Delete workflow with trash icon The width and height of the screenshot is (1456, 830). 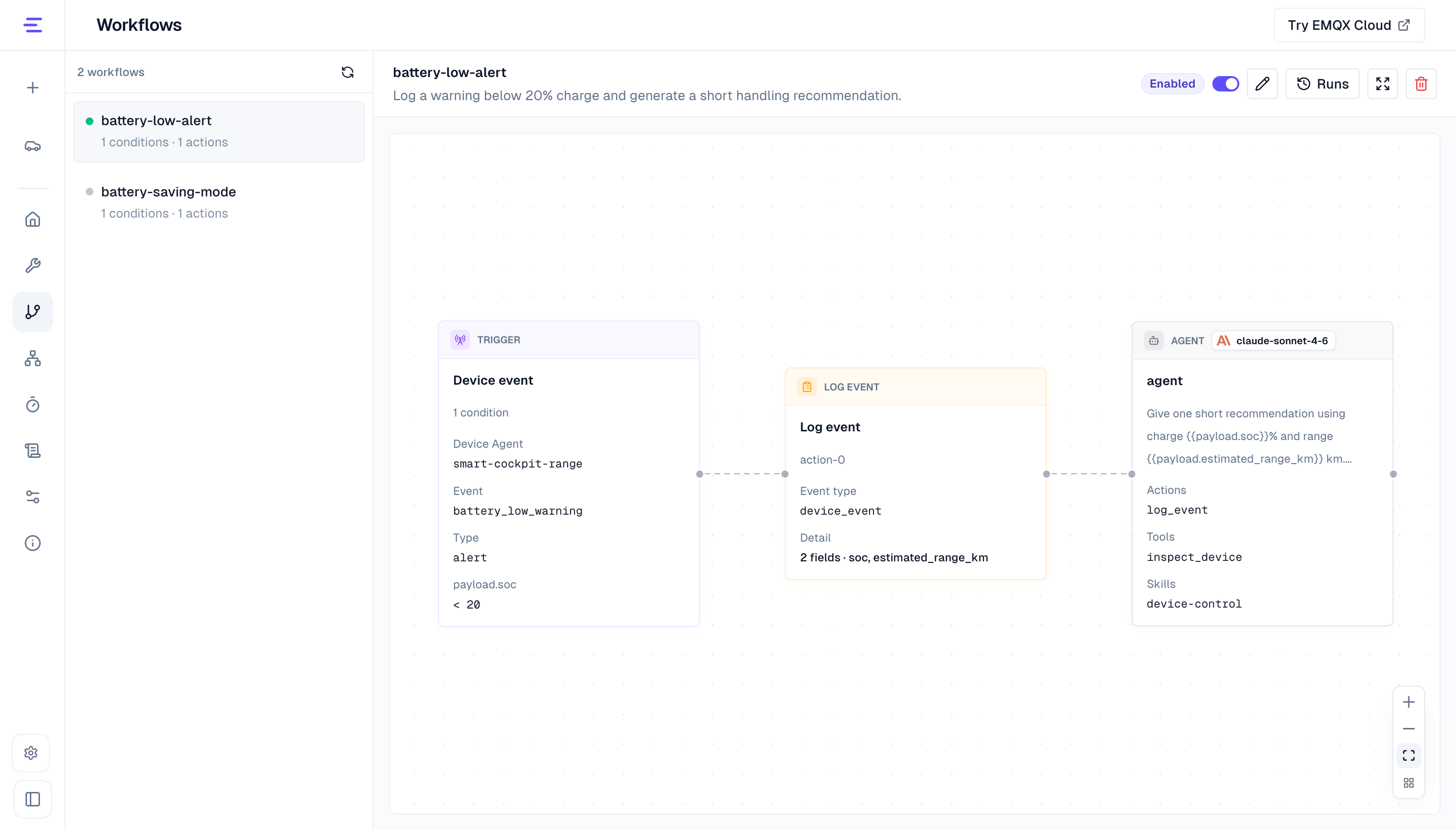point(1421,84)
